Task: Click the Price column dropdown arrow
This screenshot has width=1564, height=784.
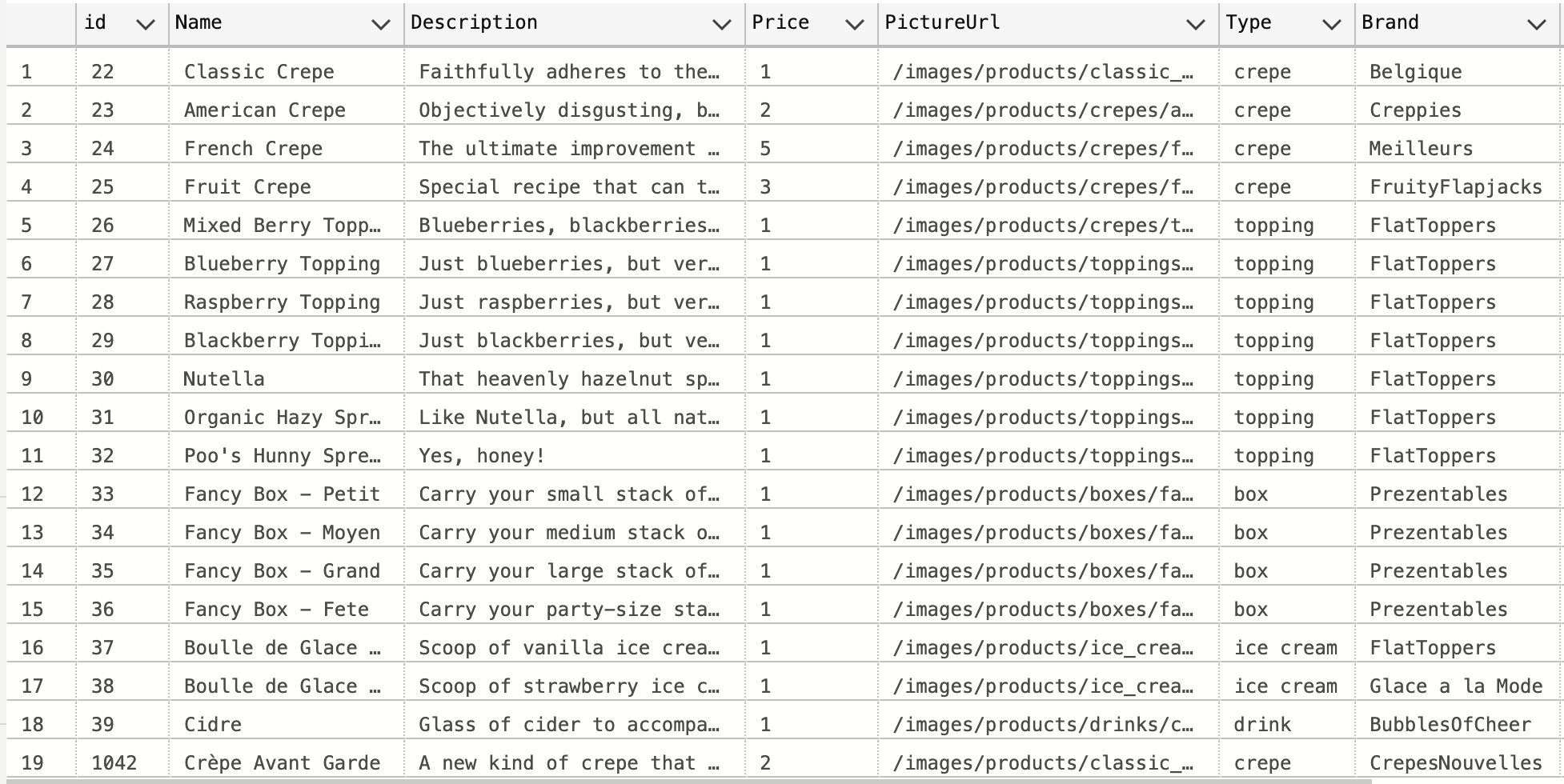Action: 855,25
